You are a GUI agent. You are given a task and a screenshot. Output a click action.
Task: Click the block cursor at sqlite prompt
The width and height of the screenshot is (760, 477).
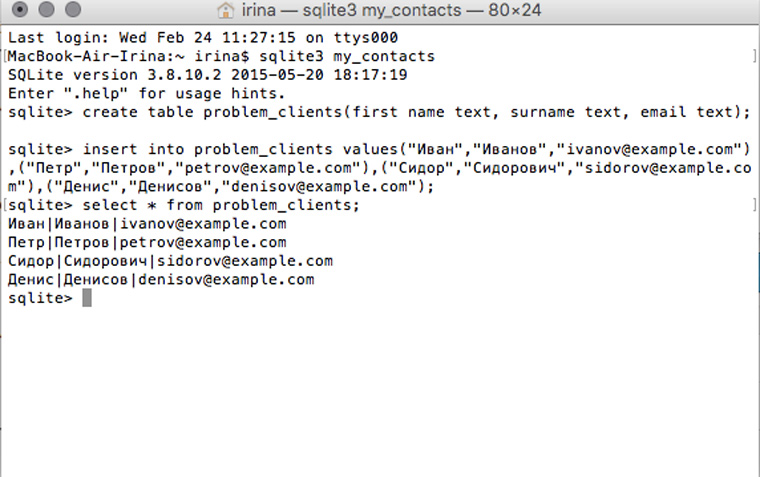(87, 298)
